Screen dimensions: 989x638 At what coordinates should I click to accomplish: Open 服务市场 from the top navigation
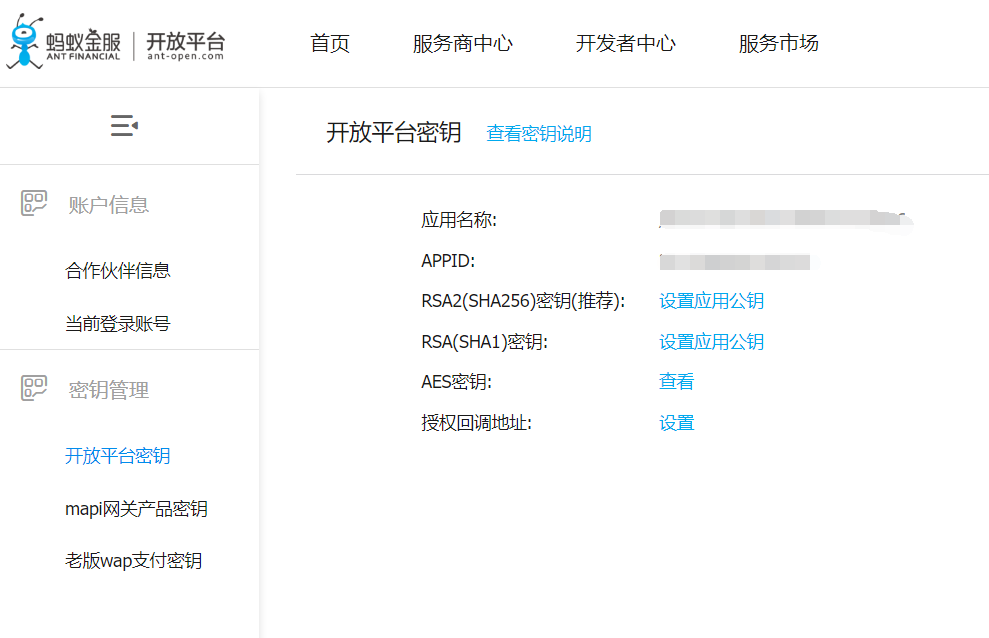[x=778, y=43]
